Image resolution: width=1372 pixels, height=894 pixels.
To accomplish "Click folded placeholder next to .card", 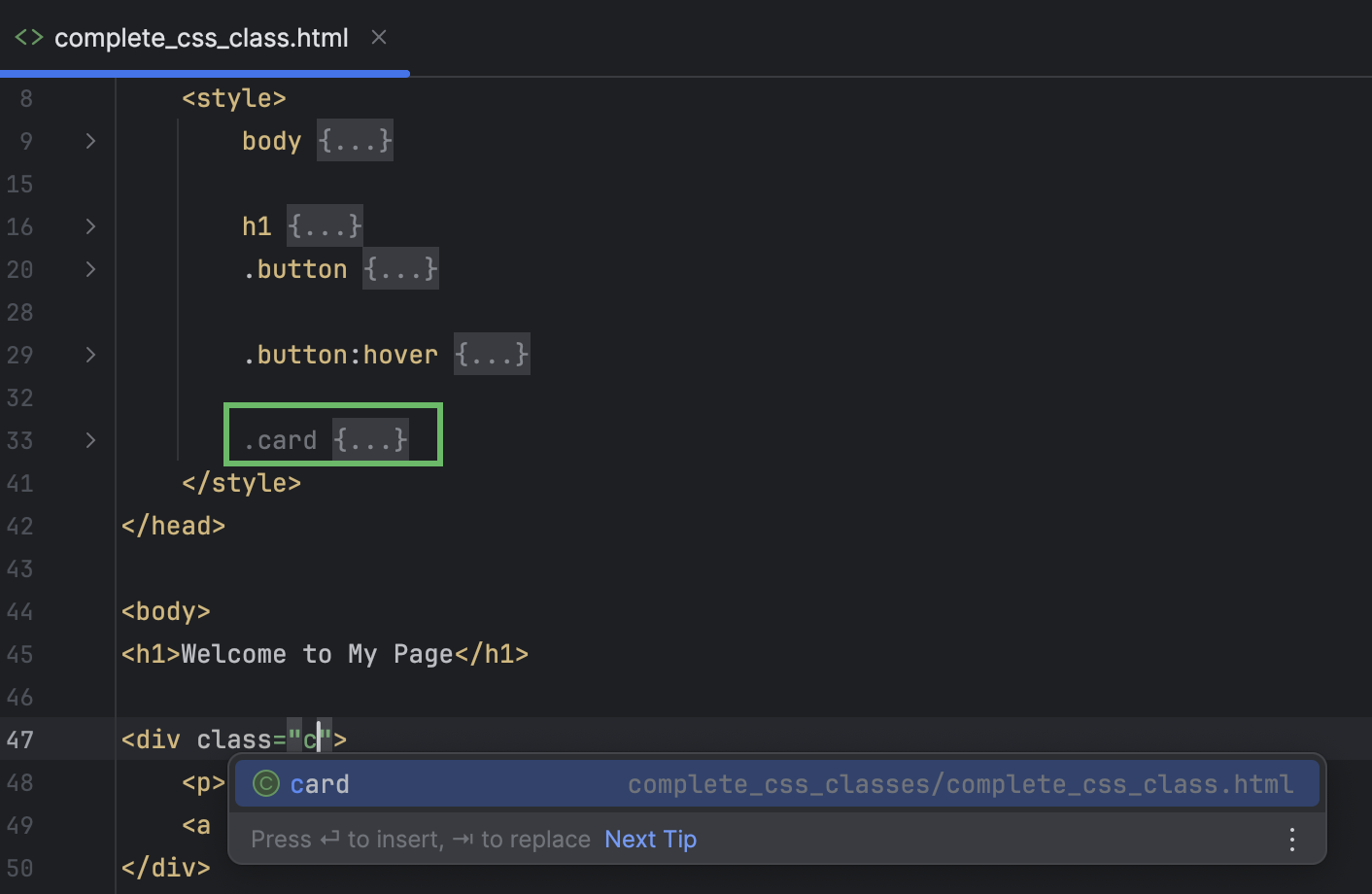I will 370,440.
